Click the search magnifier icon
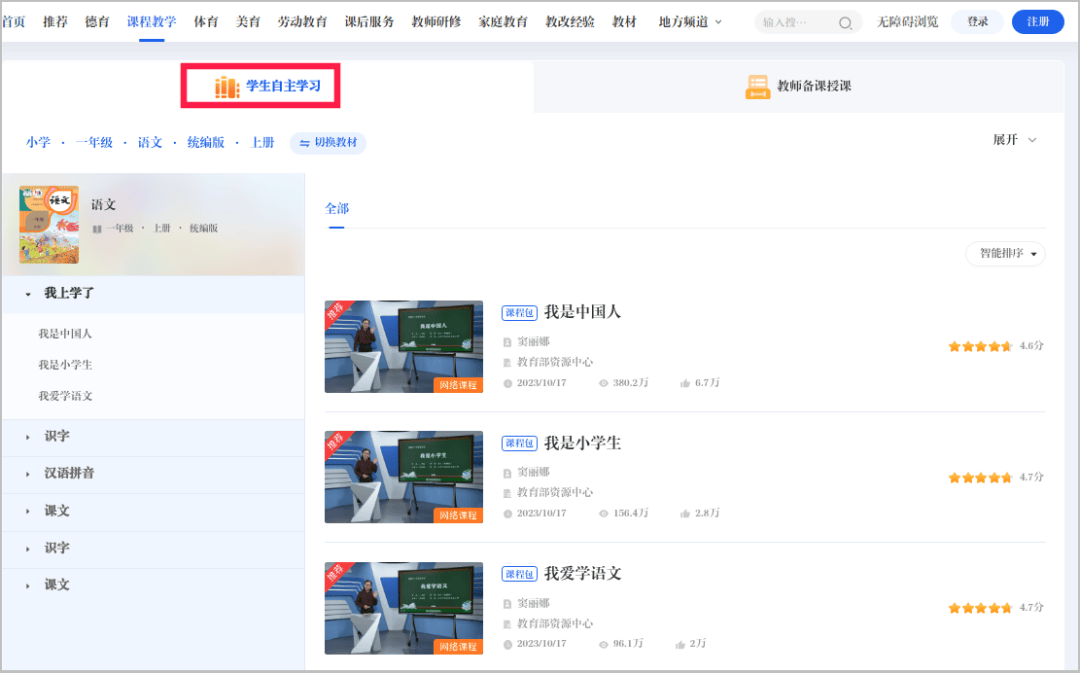The width and height of the screenshot is (1080, 674). [x=845, y=23]
